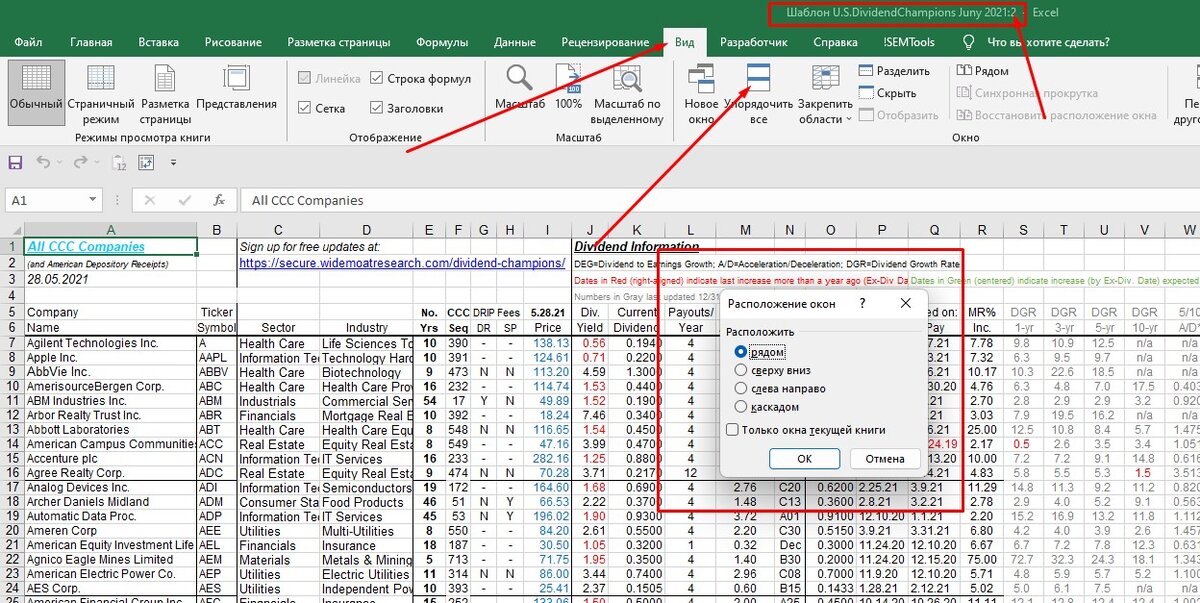Select row 10 header

point(11,386)
